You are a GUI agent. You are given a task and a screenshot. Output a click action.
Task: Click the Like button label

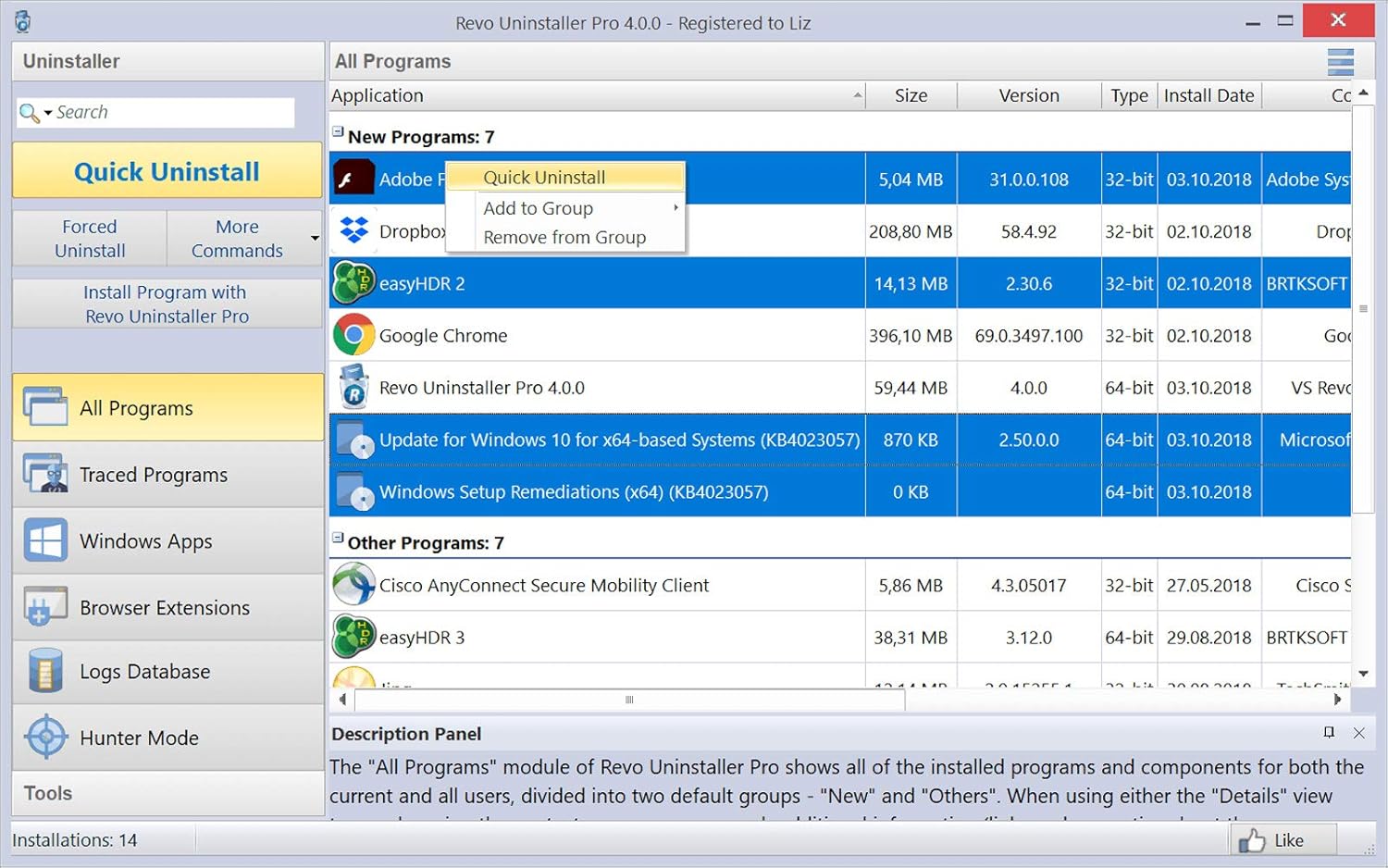(x=1288, y=839)
